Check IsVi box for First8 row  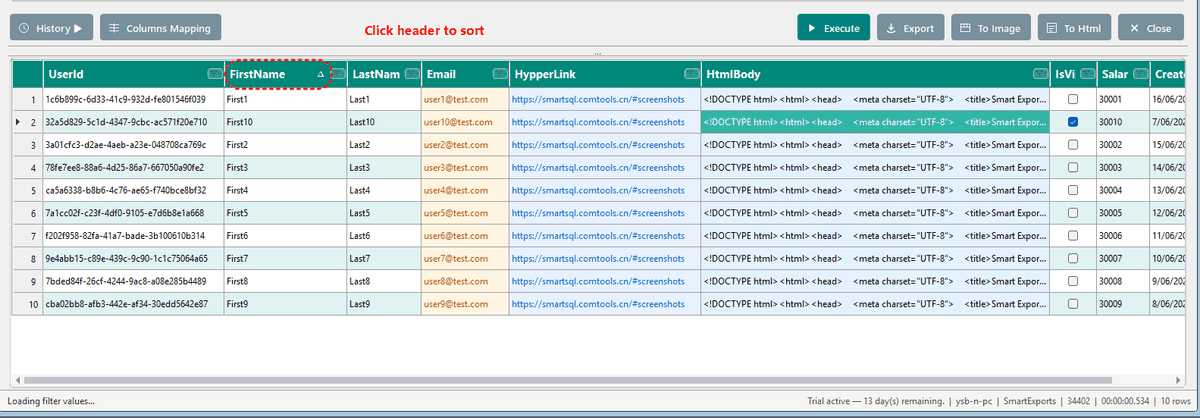click(1073, 281)
